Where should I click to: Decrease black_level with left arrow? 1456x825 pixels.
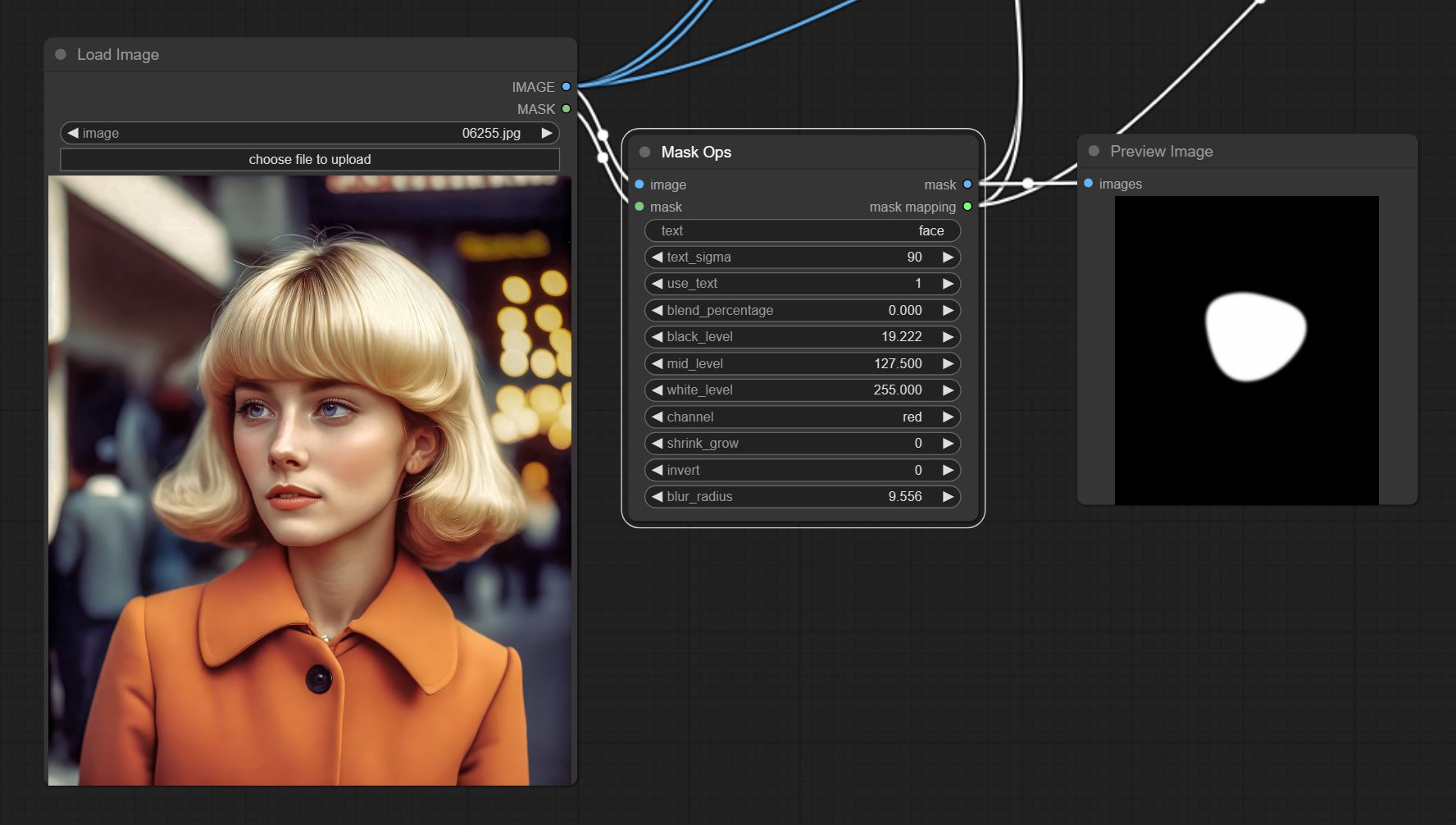point(657,336)
